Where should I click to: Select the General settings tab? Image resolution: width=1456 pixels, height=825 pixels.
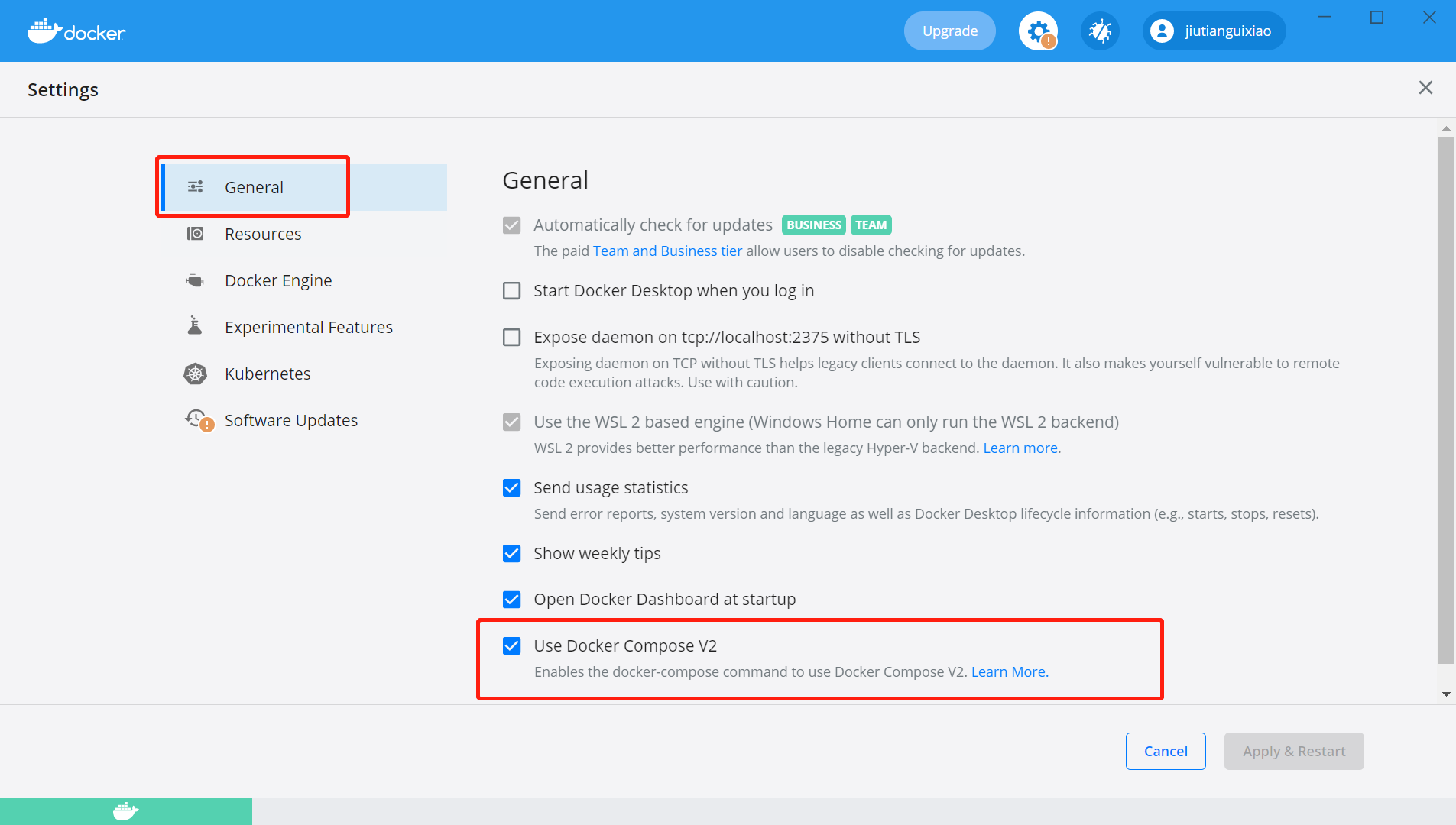coord(304,187)
